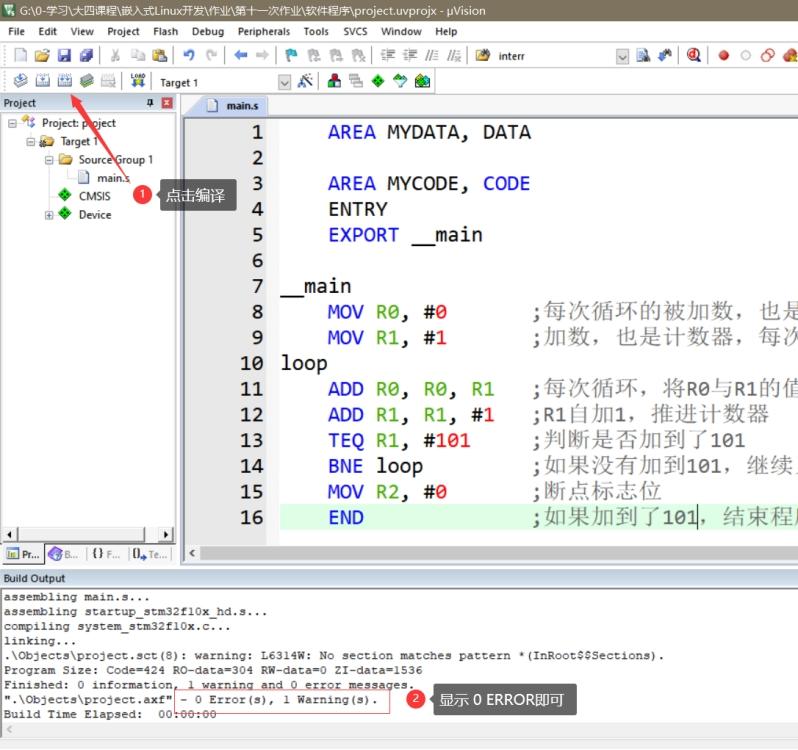
Task: Comment out the selection using the comment icon
Action: (432, 55)
